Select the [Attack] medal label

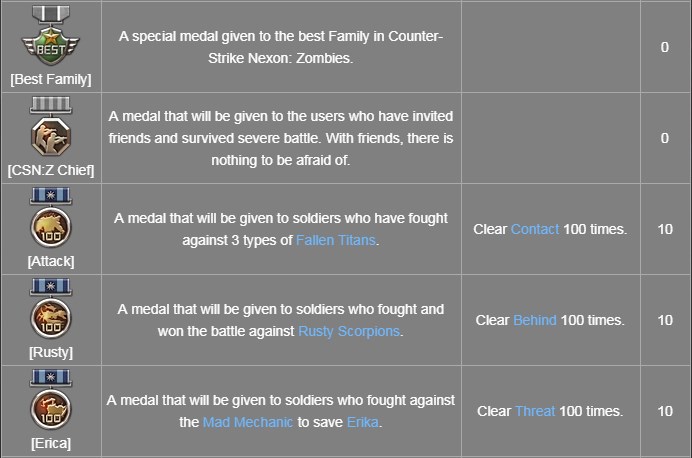(x=50, y=261)
